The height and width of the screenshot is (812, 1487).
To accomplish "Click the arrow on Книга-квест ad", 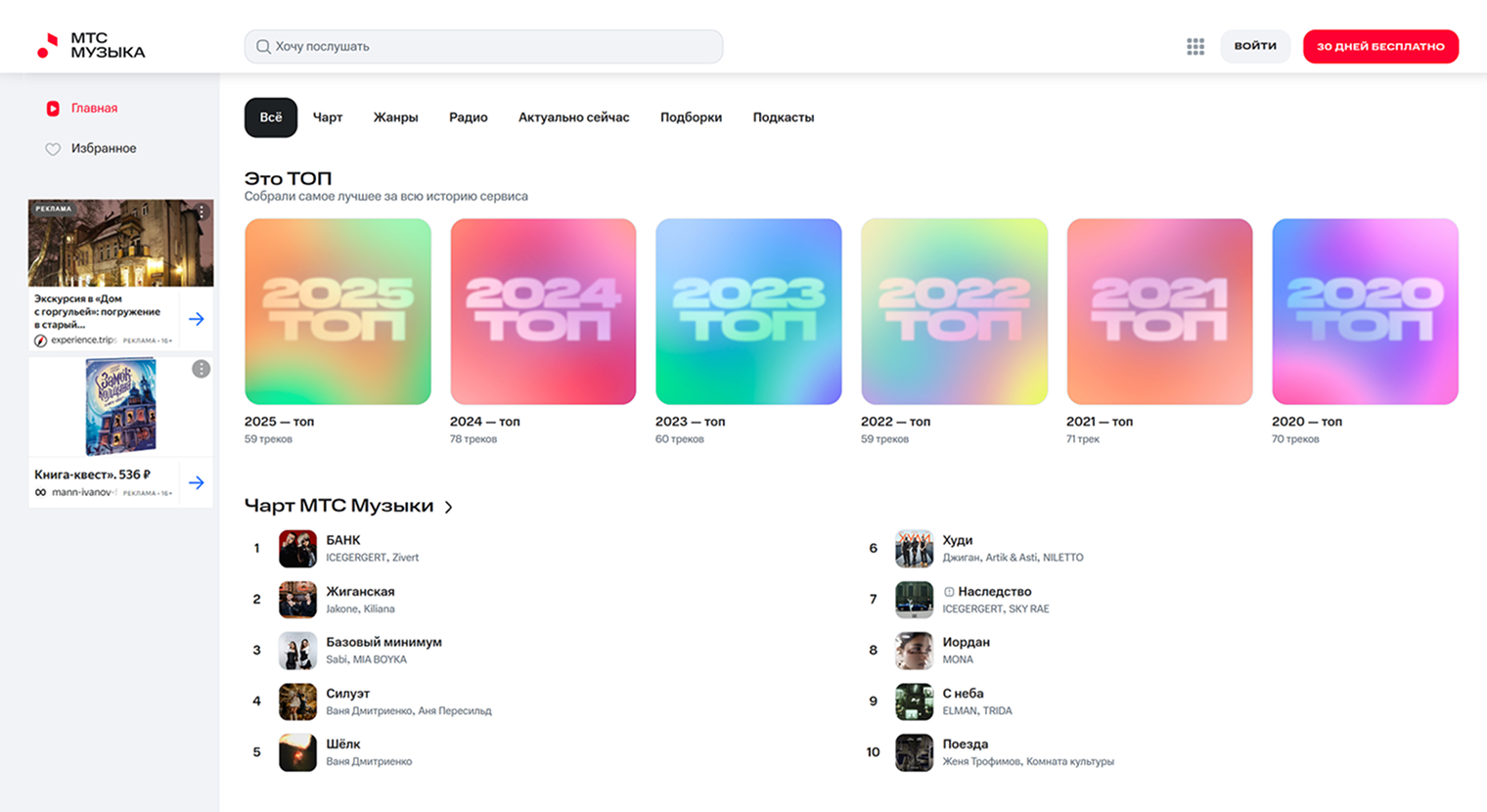I will tap(197, 482).
